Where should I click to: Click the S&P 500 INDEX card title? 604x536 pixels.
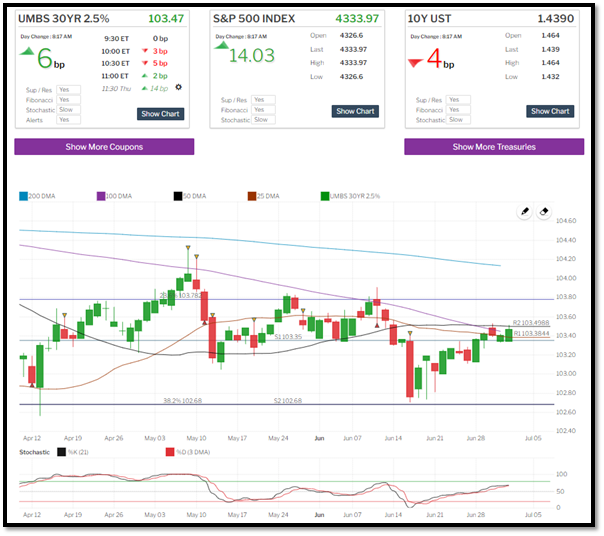pyautogui.click(x=254, y=18)
